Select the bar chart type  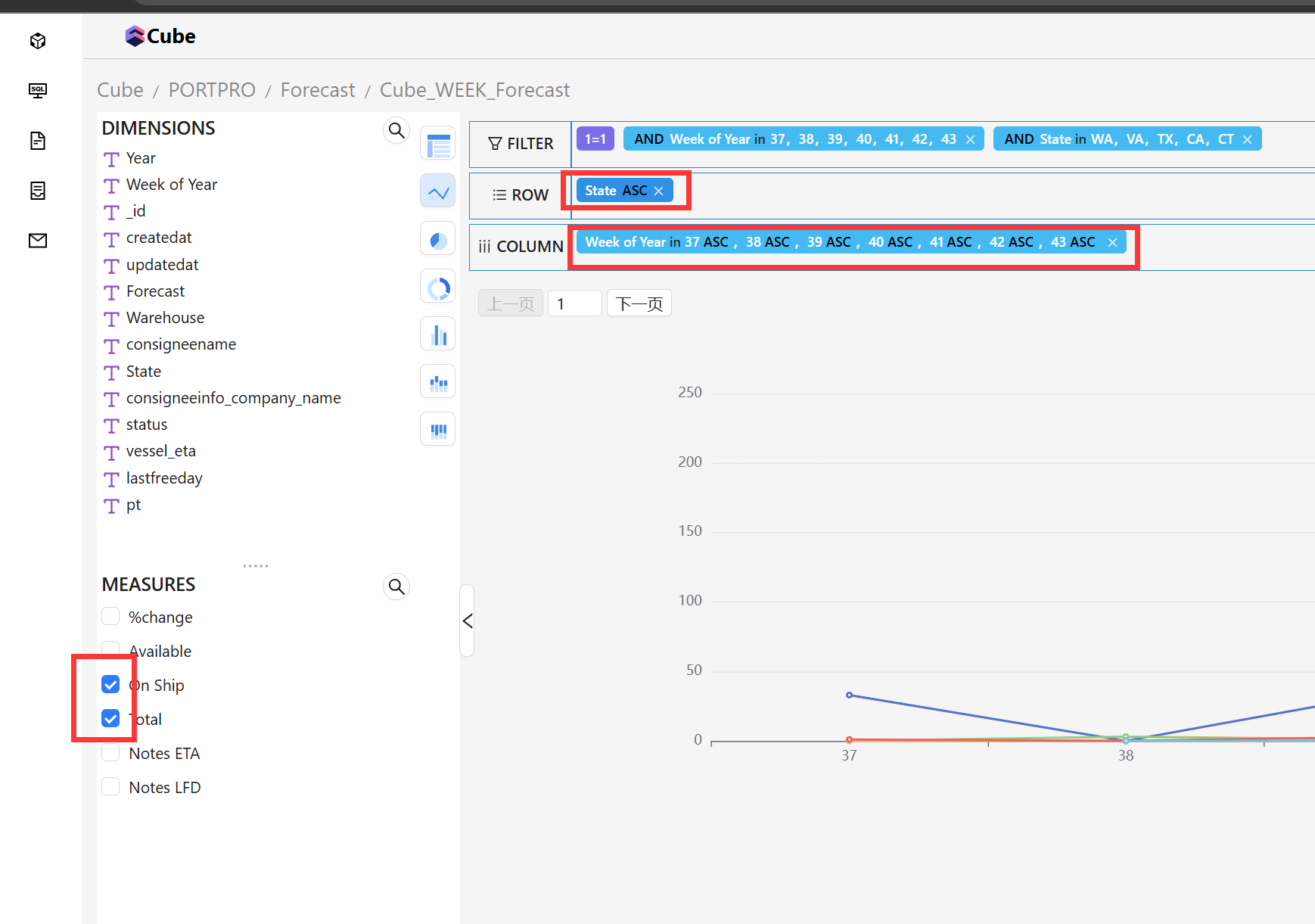pyautogui.click(x=438, y=334)
